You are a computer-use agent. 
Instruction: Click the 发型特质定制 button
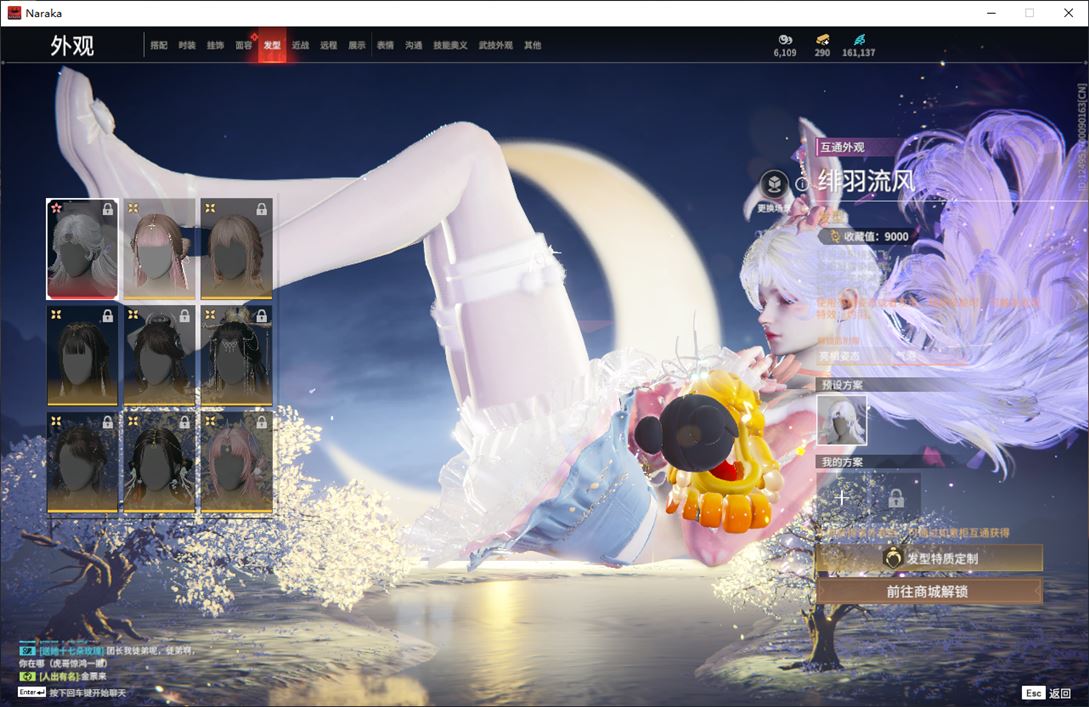(x=929, y=558)
